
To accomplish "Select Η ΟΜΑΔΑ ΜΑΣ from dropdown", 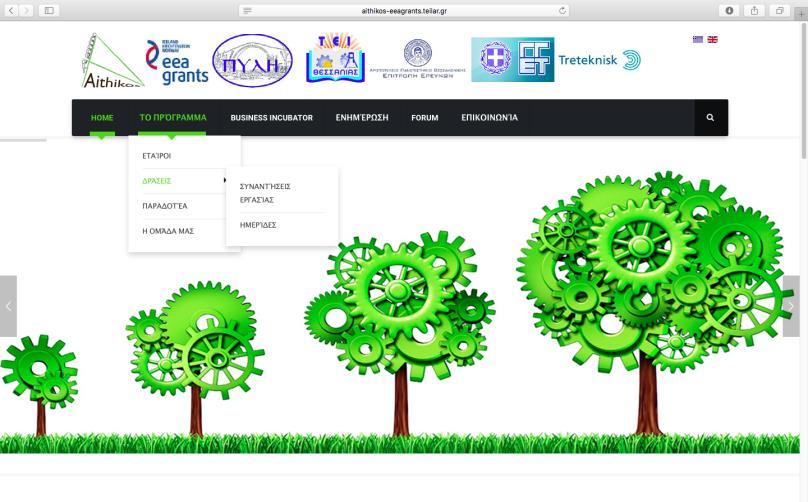I will (168, 231).
